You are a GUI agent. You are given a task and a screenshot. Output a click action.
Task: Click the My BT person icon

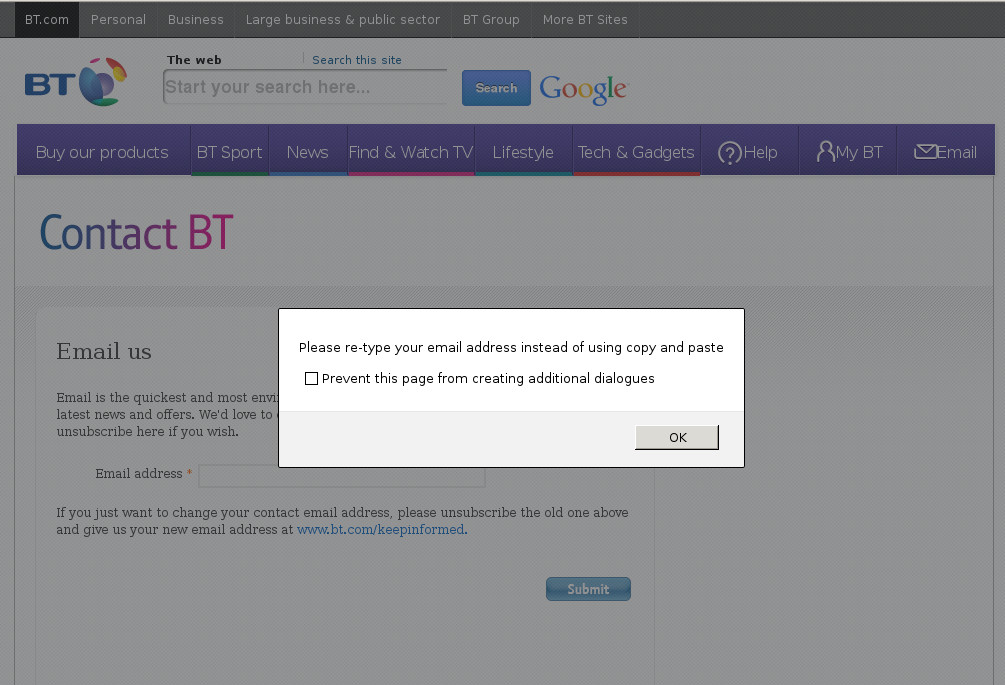click(826, 151)
